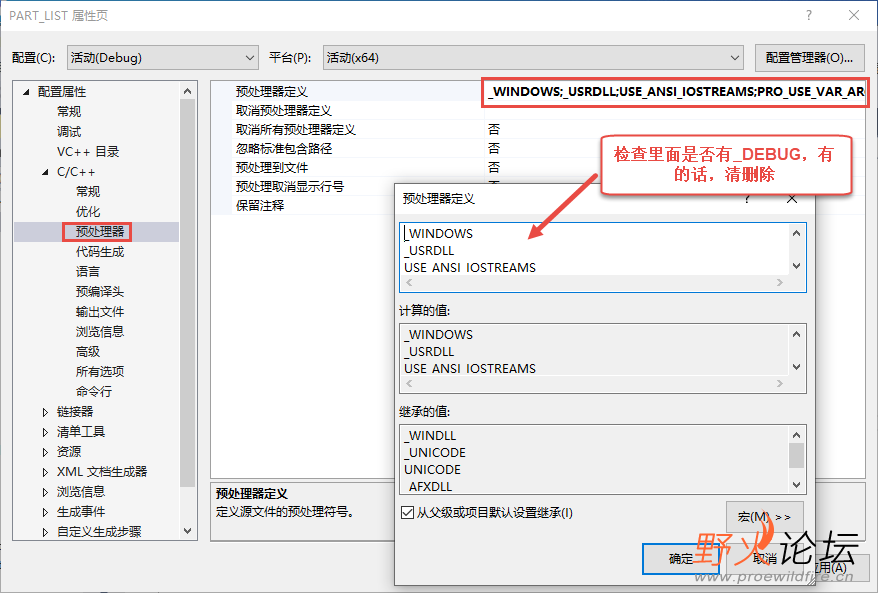Select the VC++ 目录 tree item
Viewport: 878px width, 593px height.
tap(88, 152)
